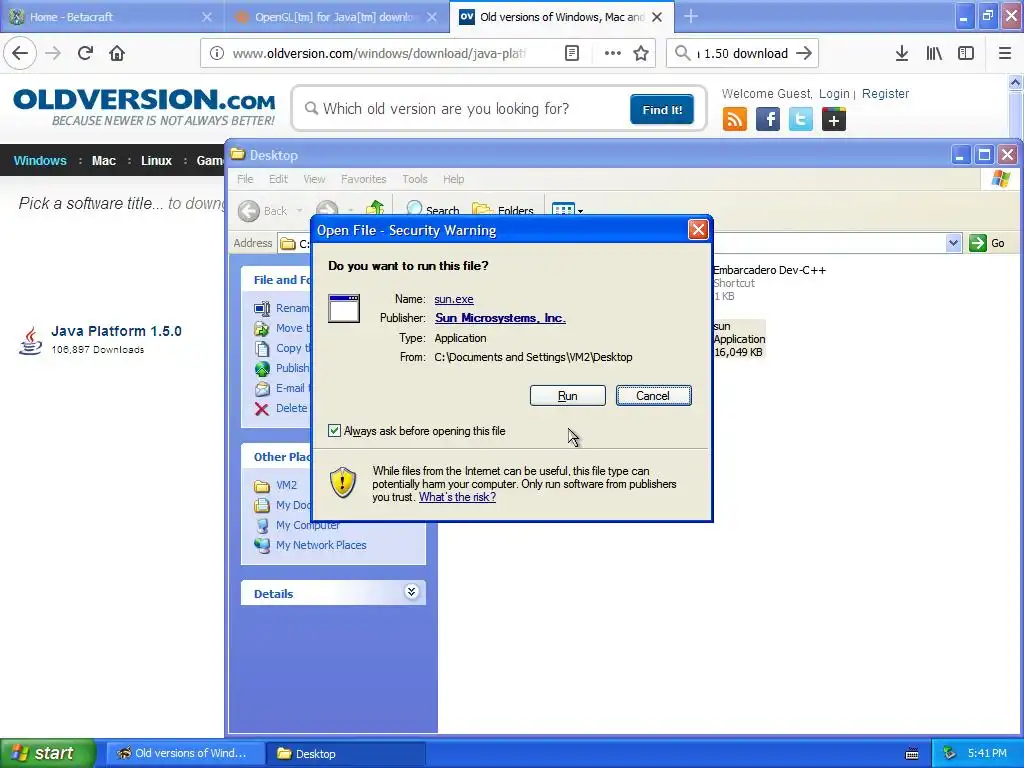Open the File menu in Desktop window
Viewport: 1024px width, 768px height.
(x=245, y=179)
